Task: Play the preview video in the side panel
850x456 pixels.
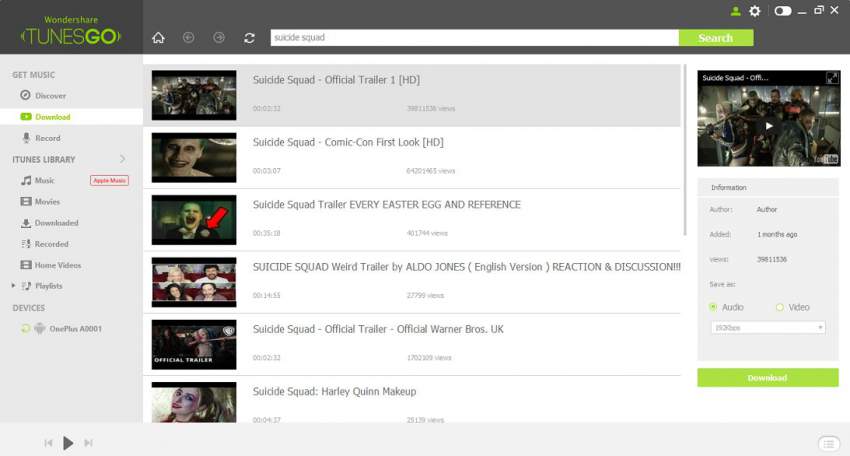Action: [769, 126]
